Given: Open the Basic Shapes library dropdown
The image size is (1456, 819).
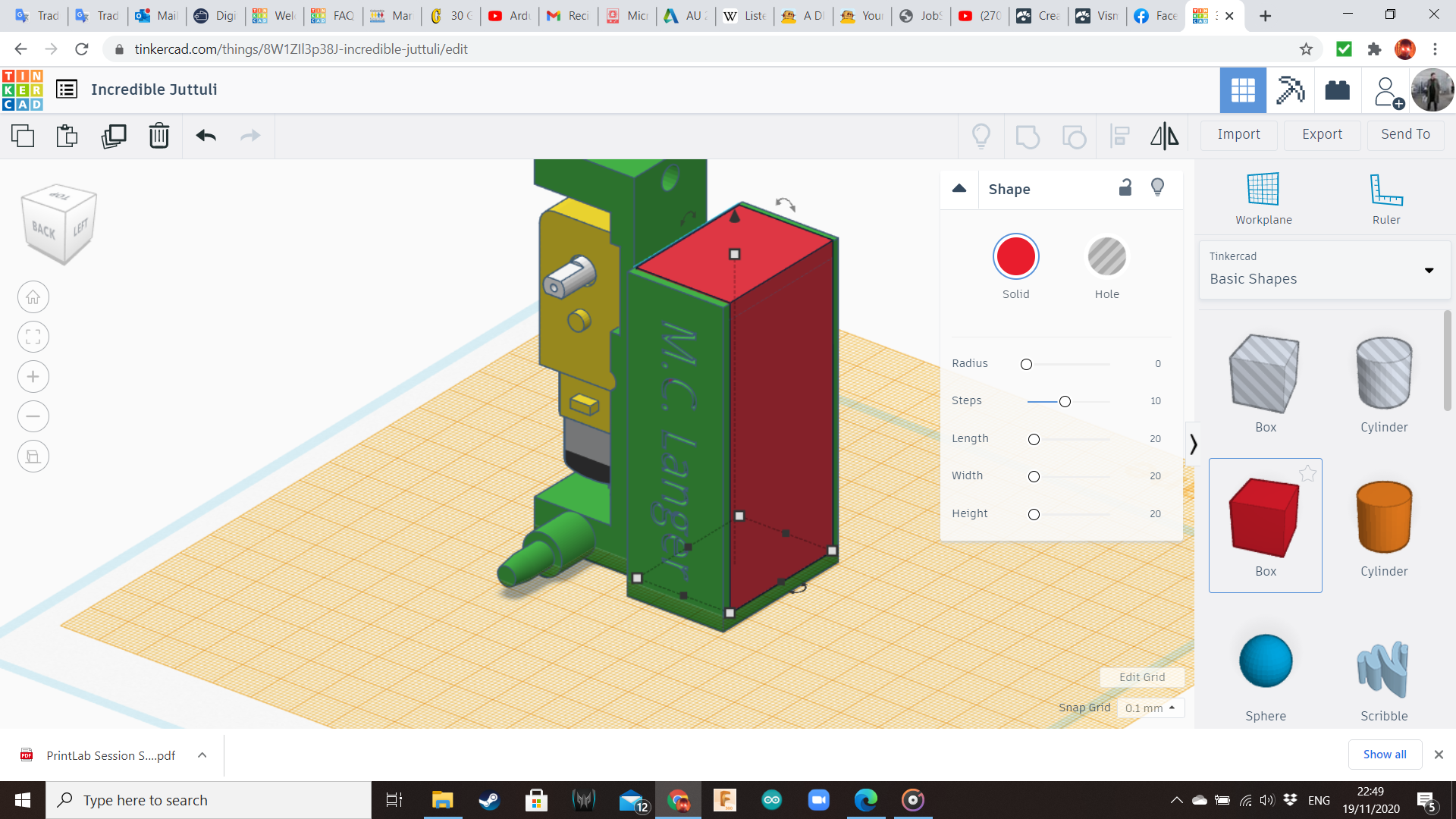Looking at the screenshot, I should (1429, 270).
